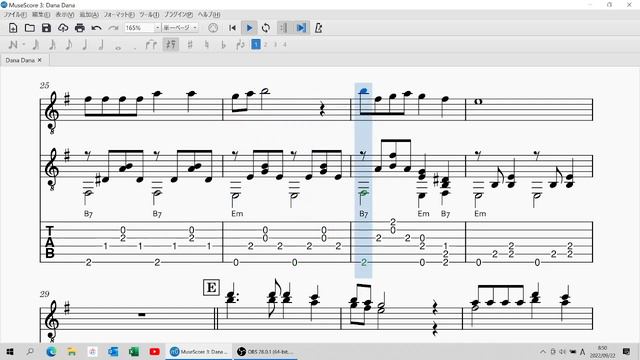Show hidden system tray icons chevron

pyautogui.click(x=542, y=351)
